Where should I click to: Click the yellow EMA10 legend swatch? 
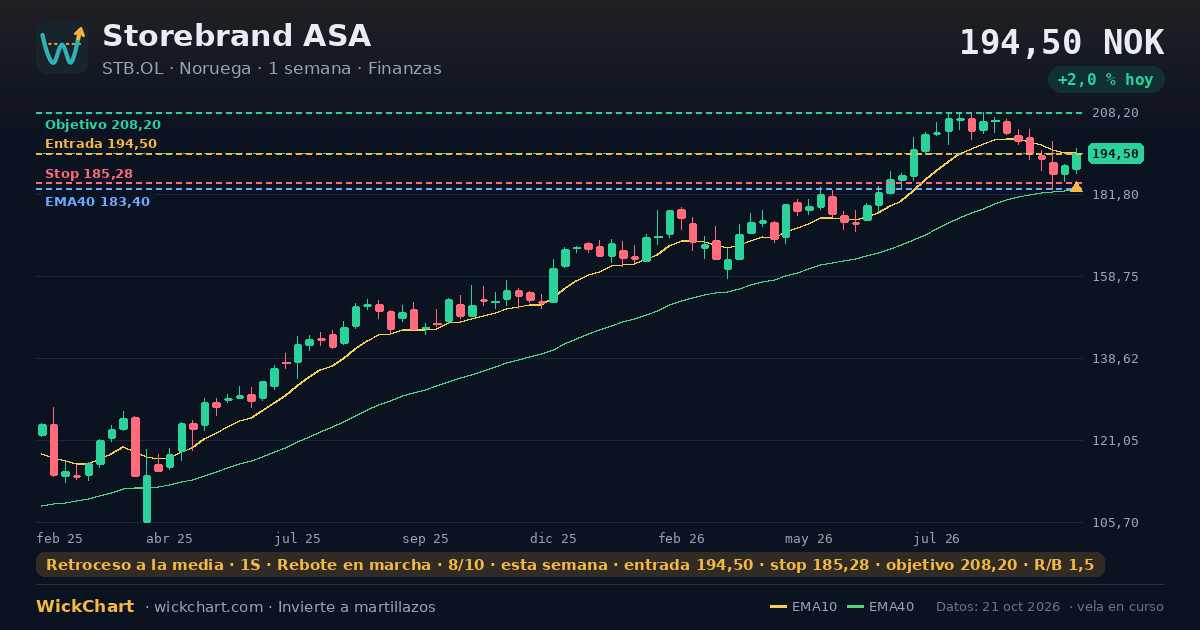(778, 607)
